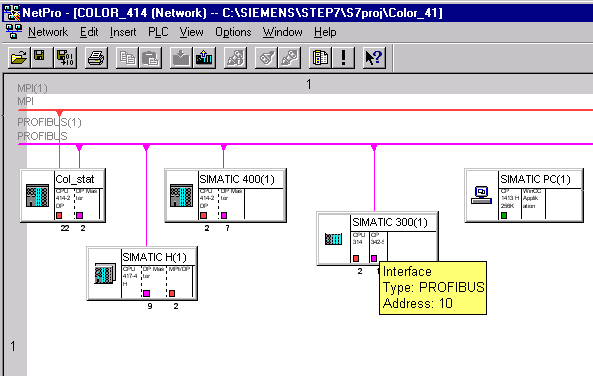Click the red MPI interface square in Col_stat
This screenshot has height=376, width=593.
coord(59,215)
